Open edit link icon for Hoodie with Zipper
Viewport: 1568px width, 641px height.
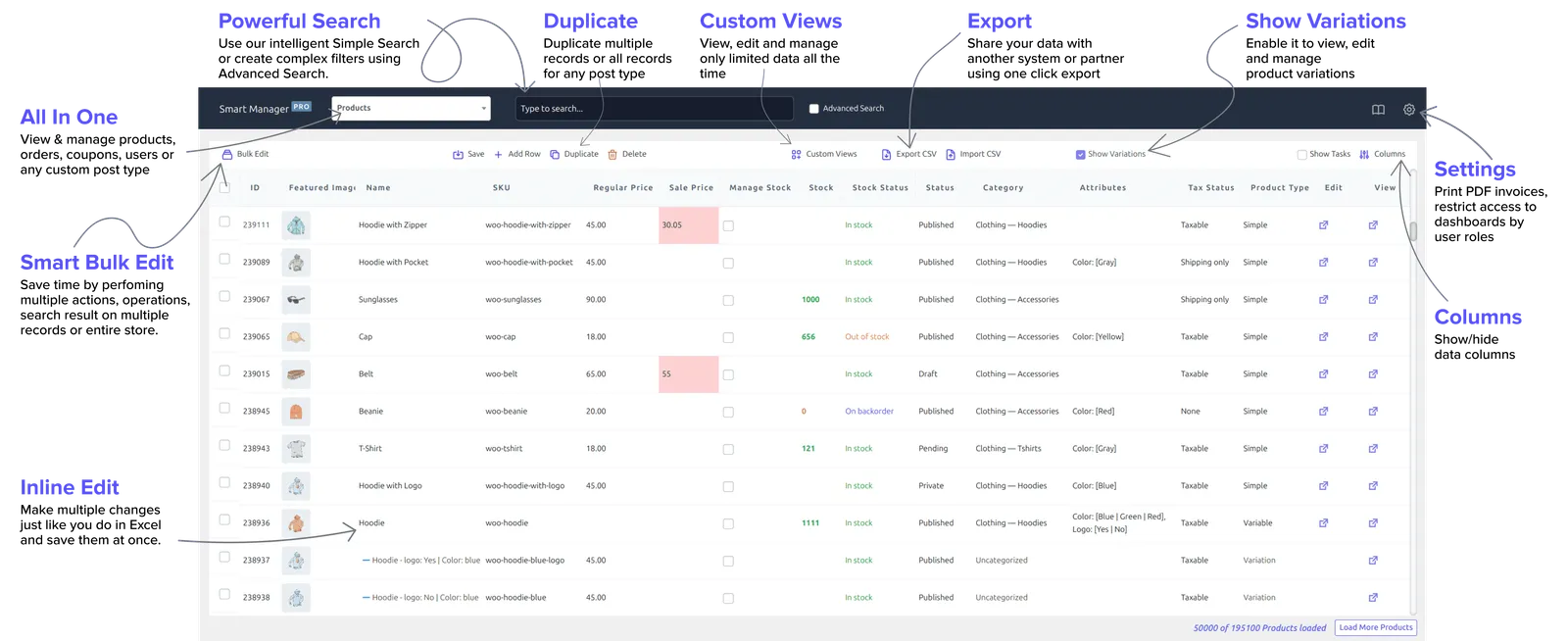[1323, 225]
